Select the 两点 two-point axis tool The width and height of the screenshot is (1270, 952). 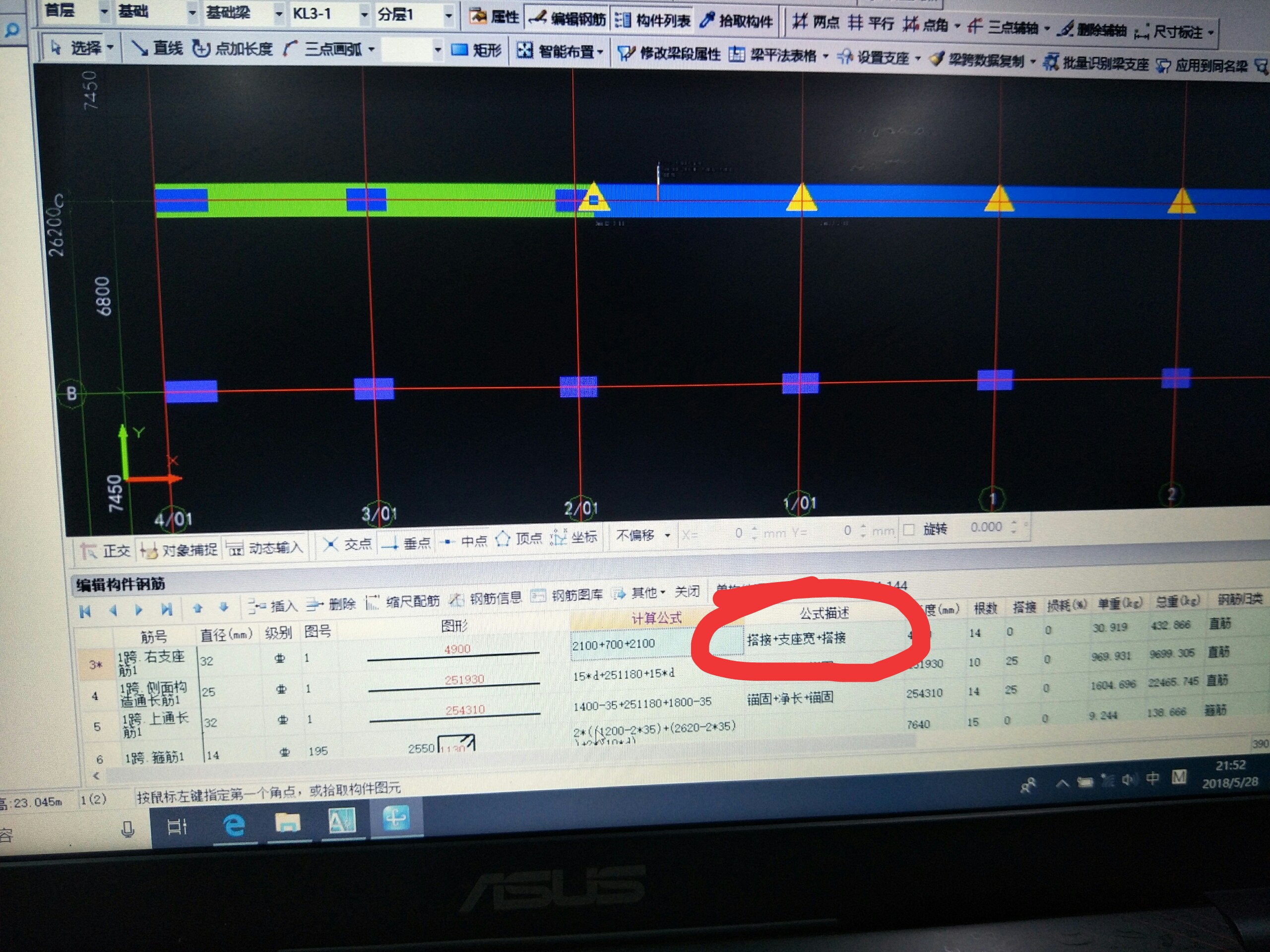pyautogui.click(x=815, y=22)
